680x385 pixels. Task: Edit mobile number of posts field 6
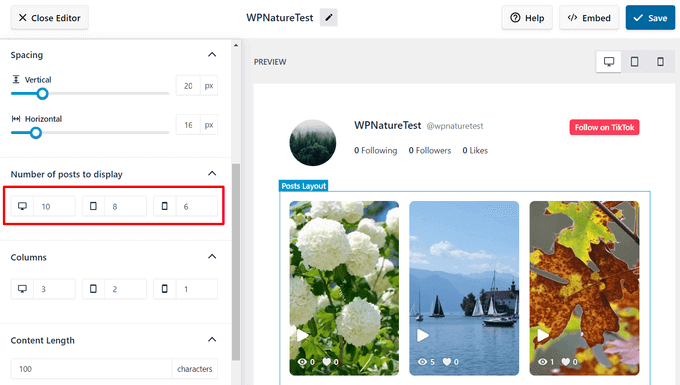point(197,206)
